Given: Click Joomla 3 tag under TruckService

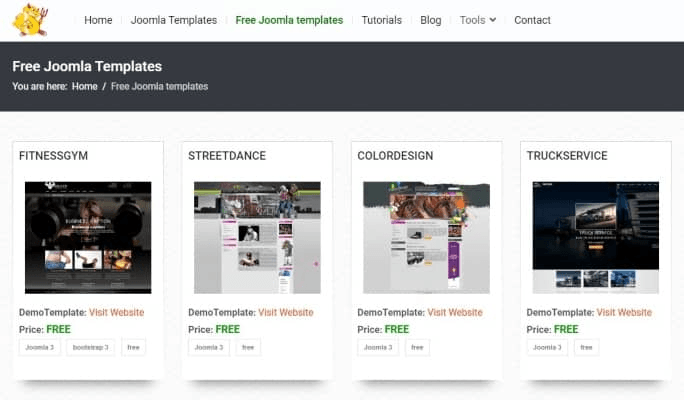Looking at the screenshot, I should click(x=547, y=347).
